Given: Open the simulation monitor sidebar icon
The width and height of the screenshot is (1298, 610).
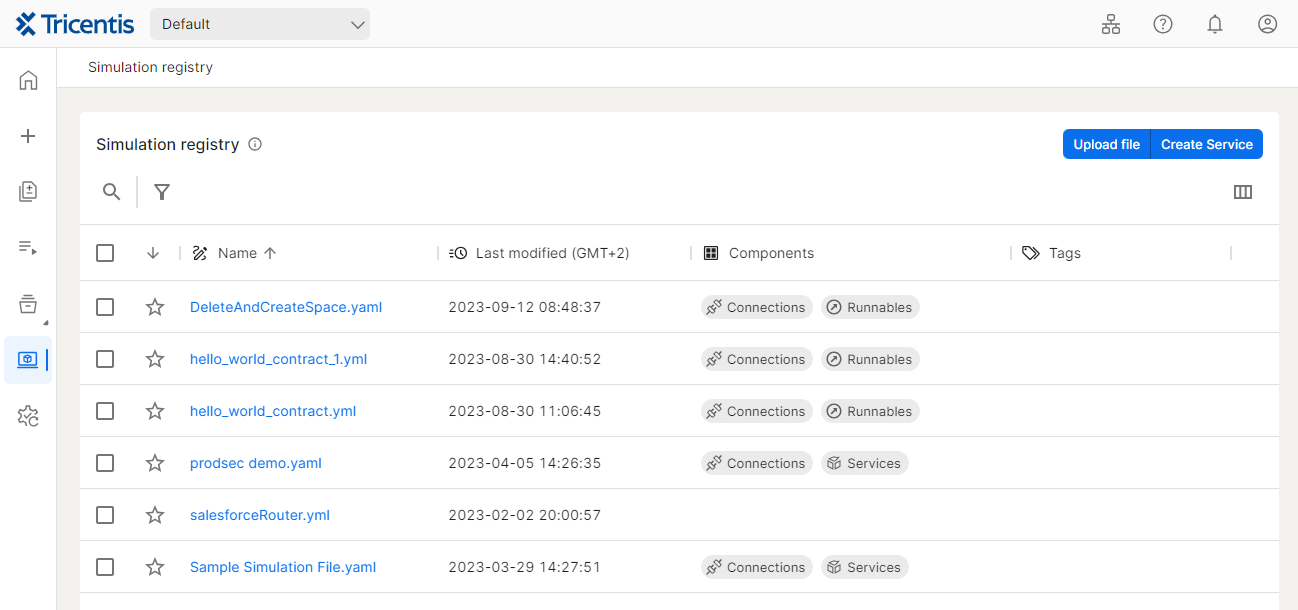Looking at the screenshot, I should click(28, 359).
